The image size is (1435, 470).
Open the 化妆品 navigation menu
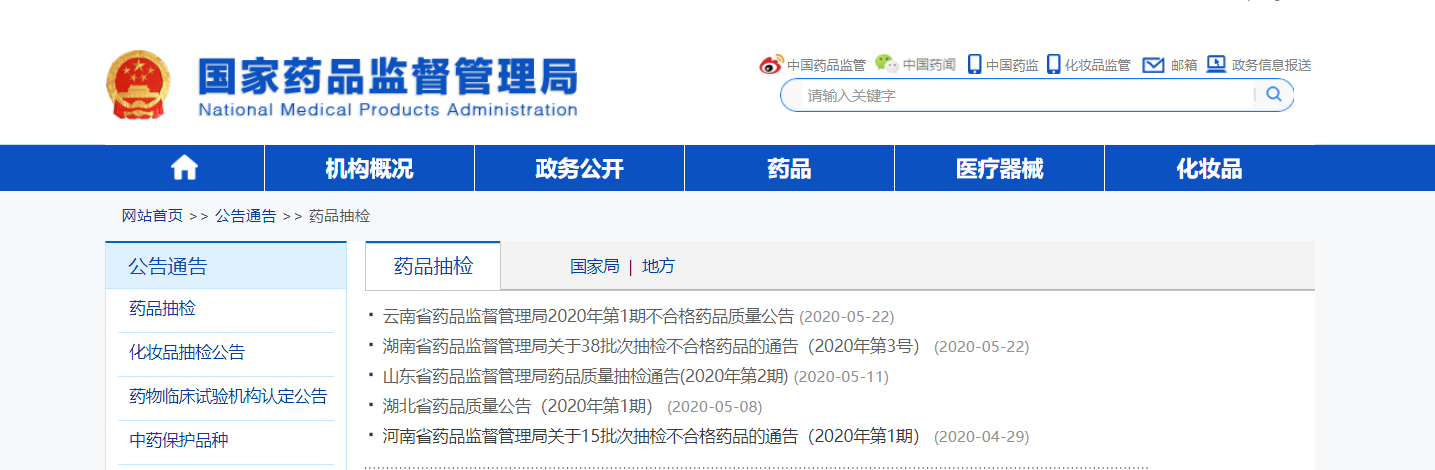point(1209,168)
